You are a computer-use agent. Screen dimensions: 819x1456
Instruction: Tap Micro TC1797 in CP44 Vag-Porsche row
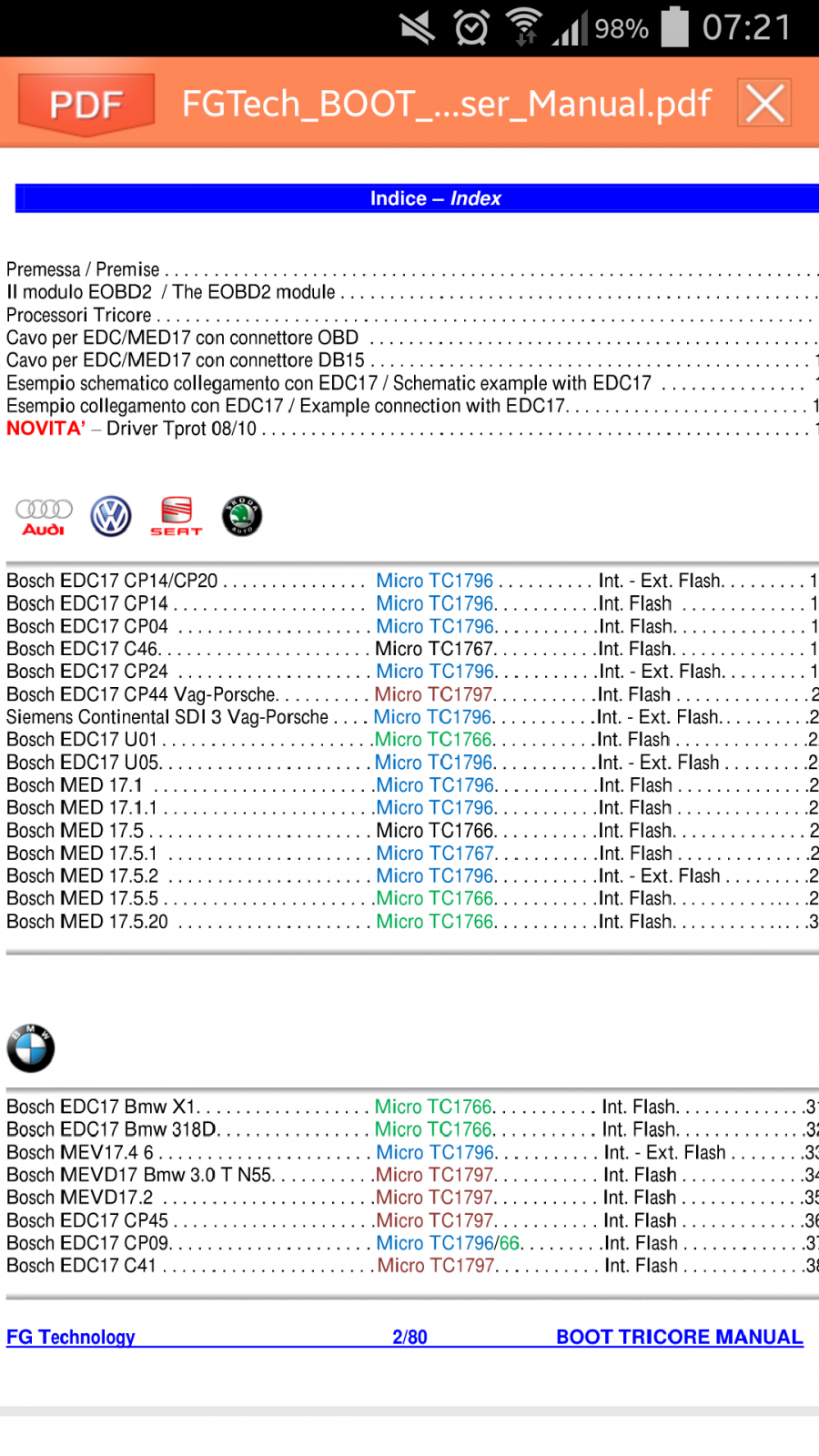(x=433, y=694)
